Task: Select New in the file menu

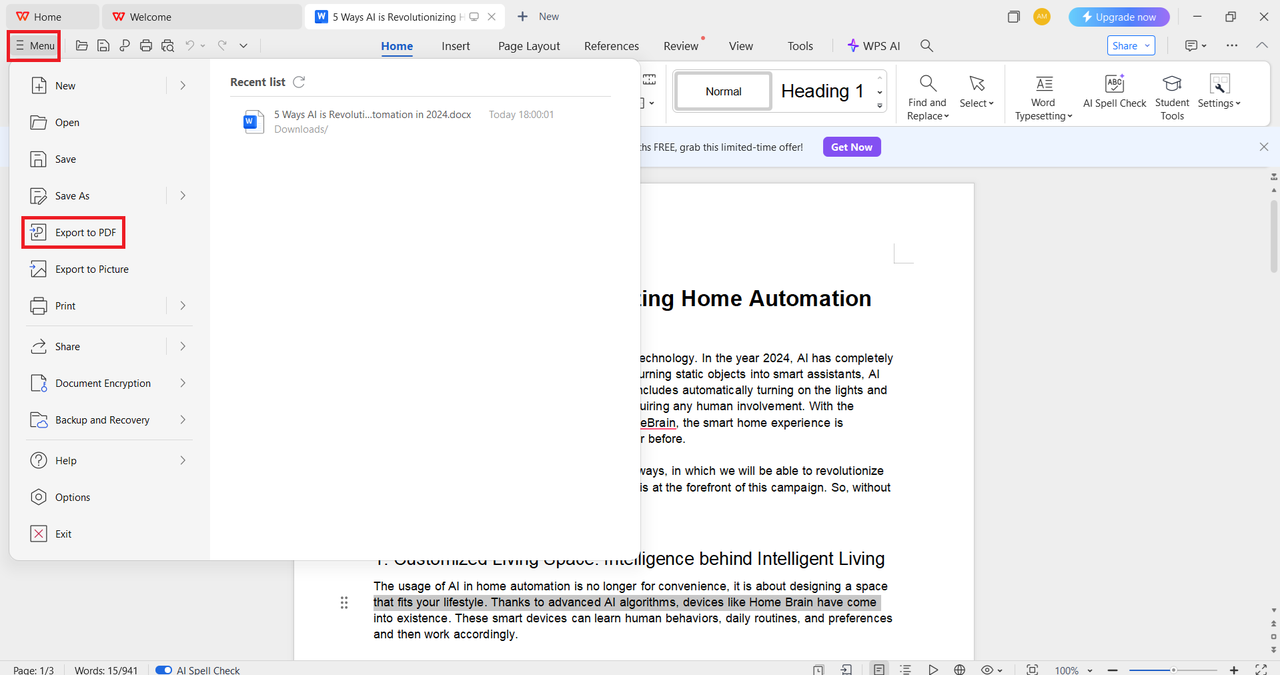Action: coord(65,86)
